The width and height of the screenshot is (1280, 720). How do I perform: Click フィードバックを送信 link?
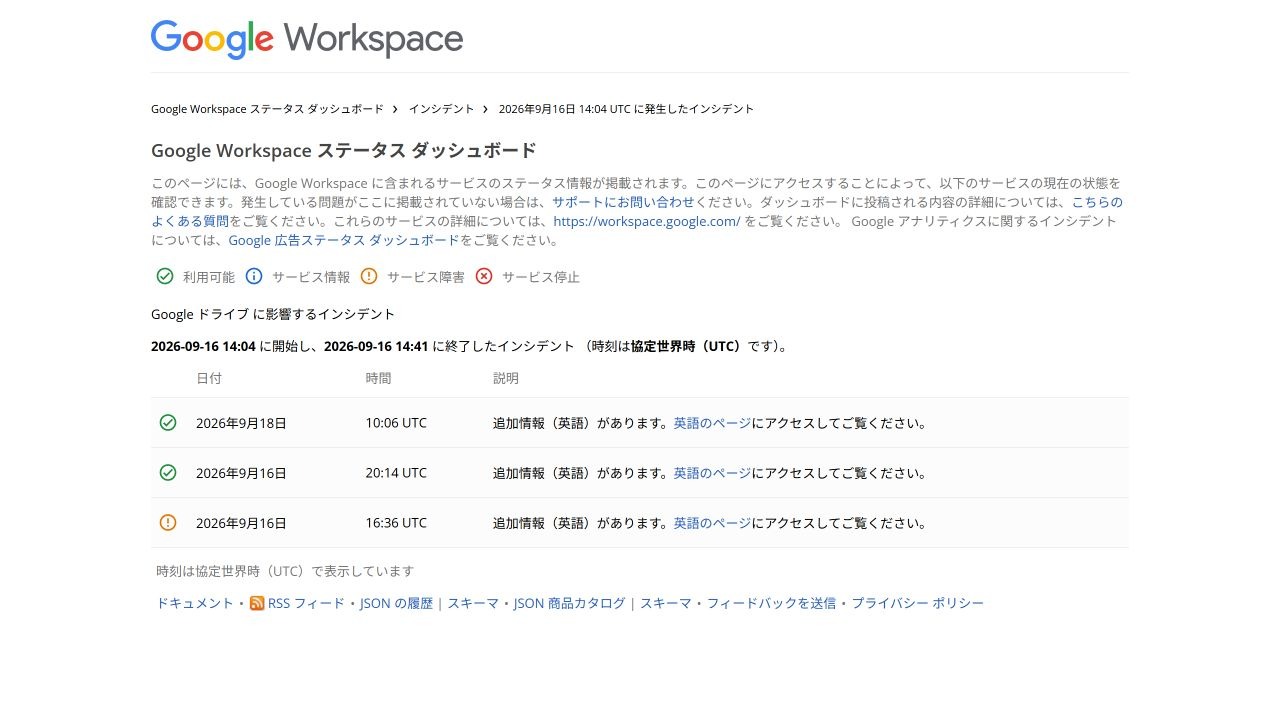click(771, 603)
